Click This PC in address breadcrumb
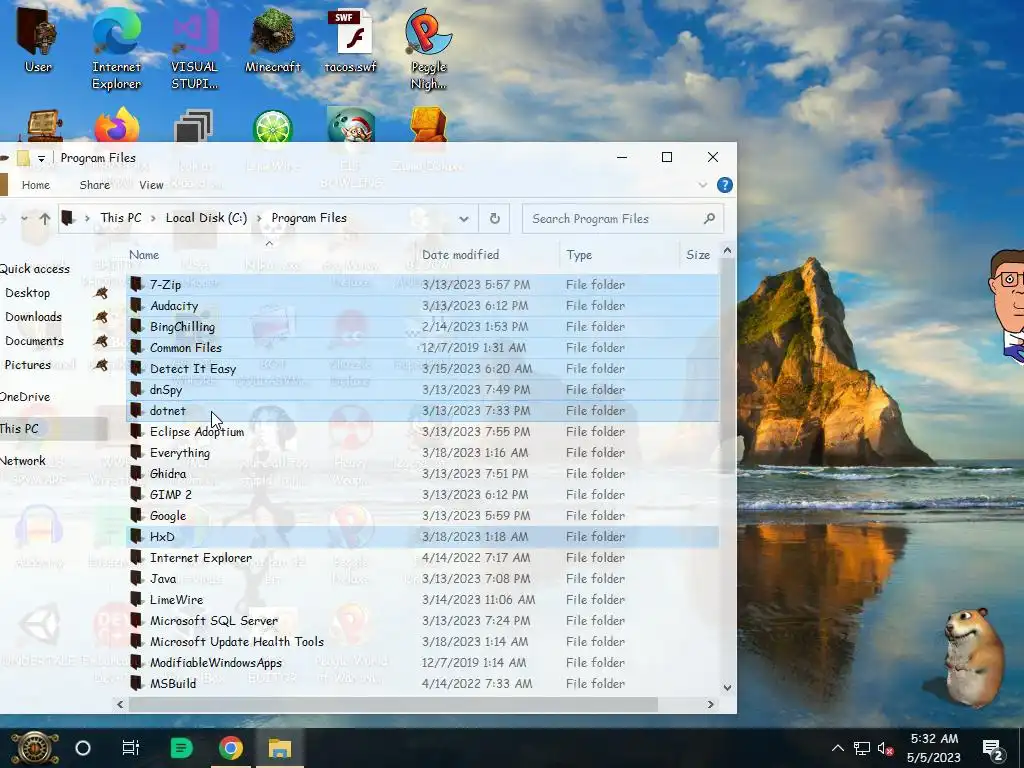 [x=121, y=217]
